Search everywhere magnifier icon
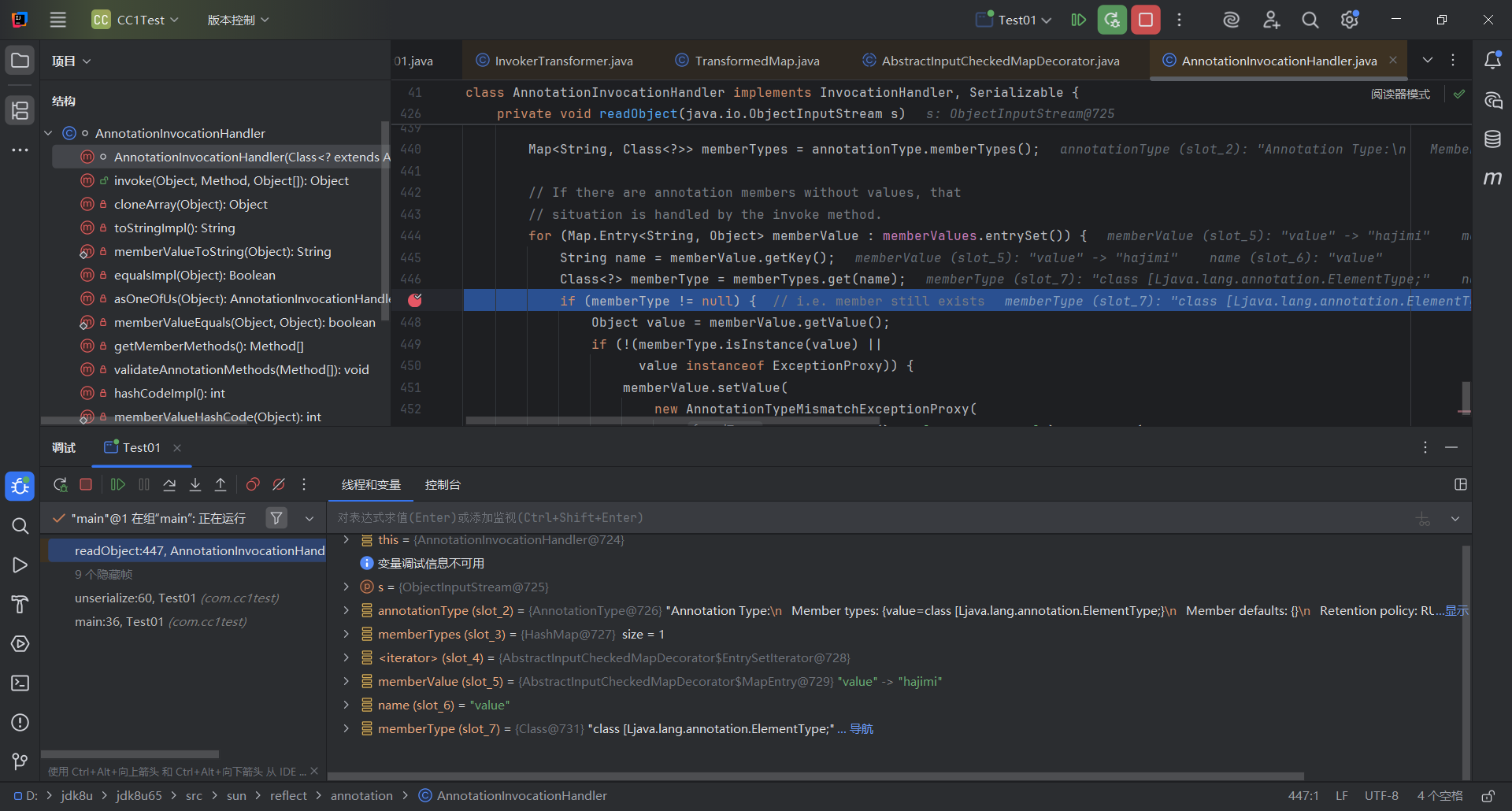Screen dimensions: 1512x811 pyautogui.click(x=1310, y=20)
